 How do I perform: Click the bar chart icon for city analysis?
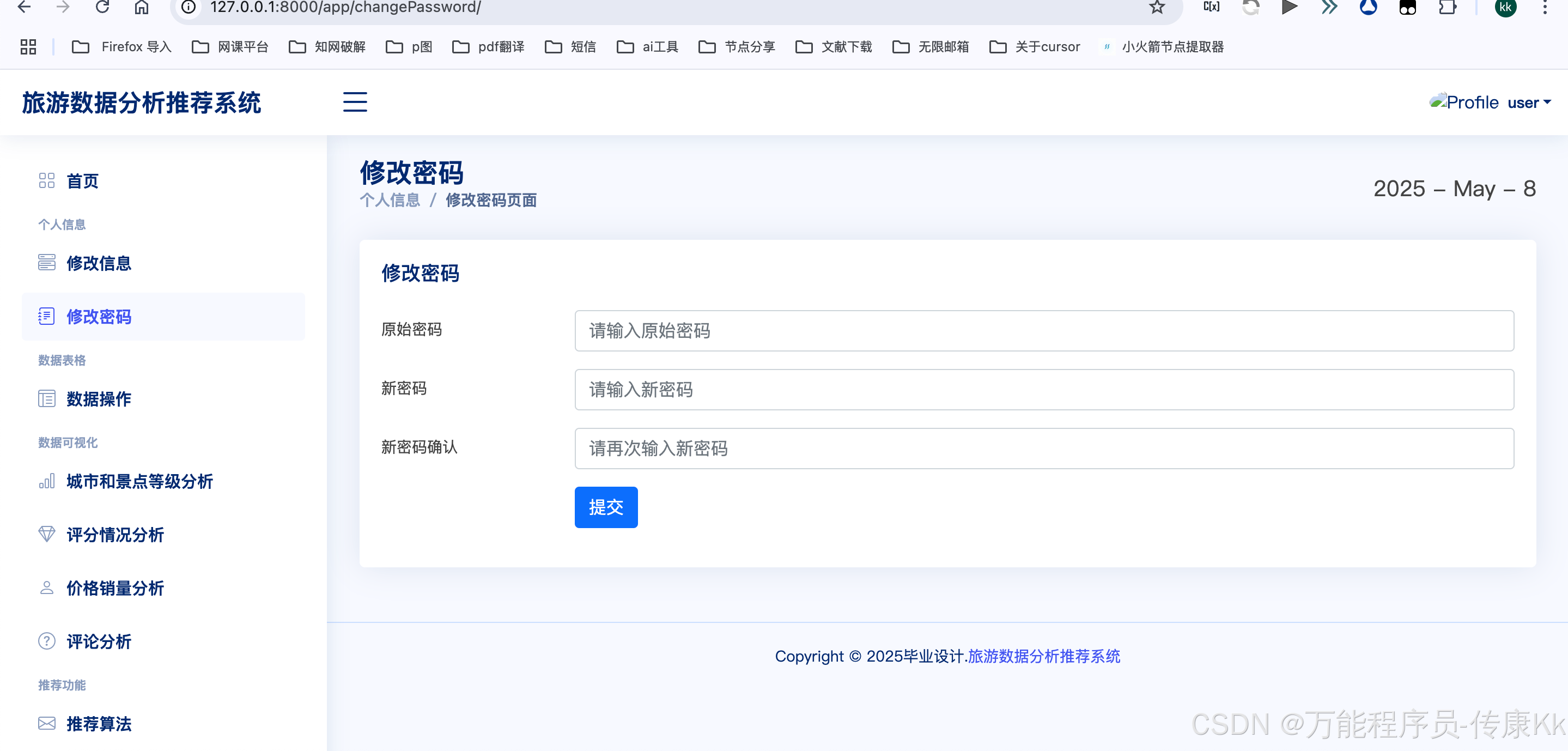[x=46, y=481]
